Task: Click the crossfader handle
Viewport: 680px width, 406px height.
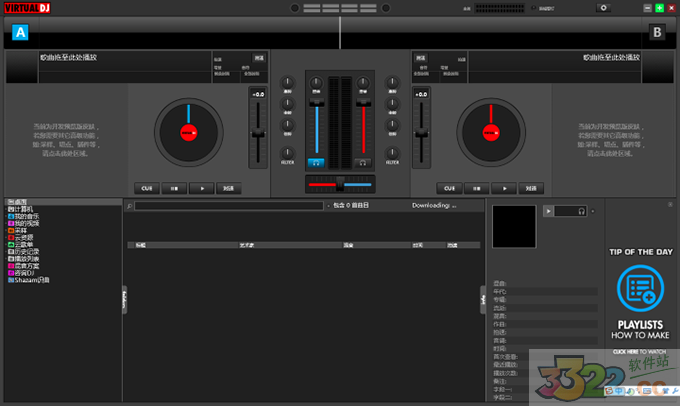Action: pos(340,184)
